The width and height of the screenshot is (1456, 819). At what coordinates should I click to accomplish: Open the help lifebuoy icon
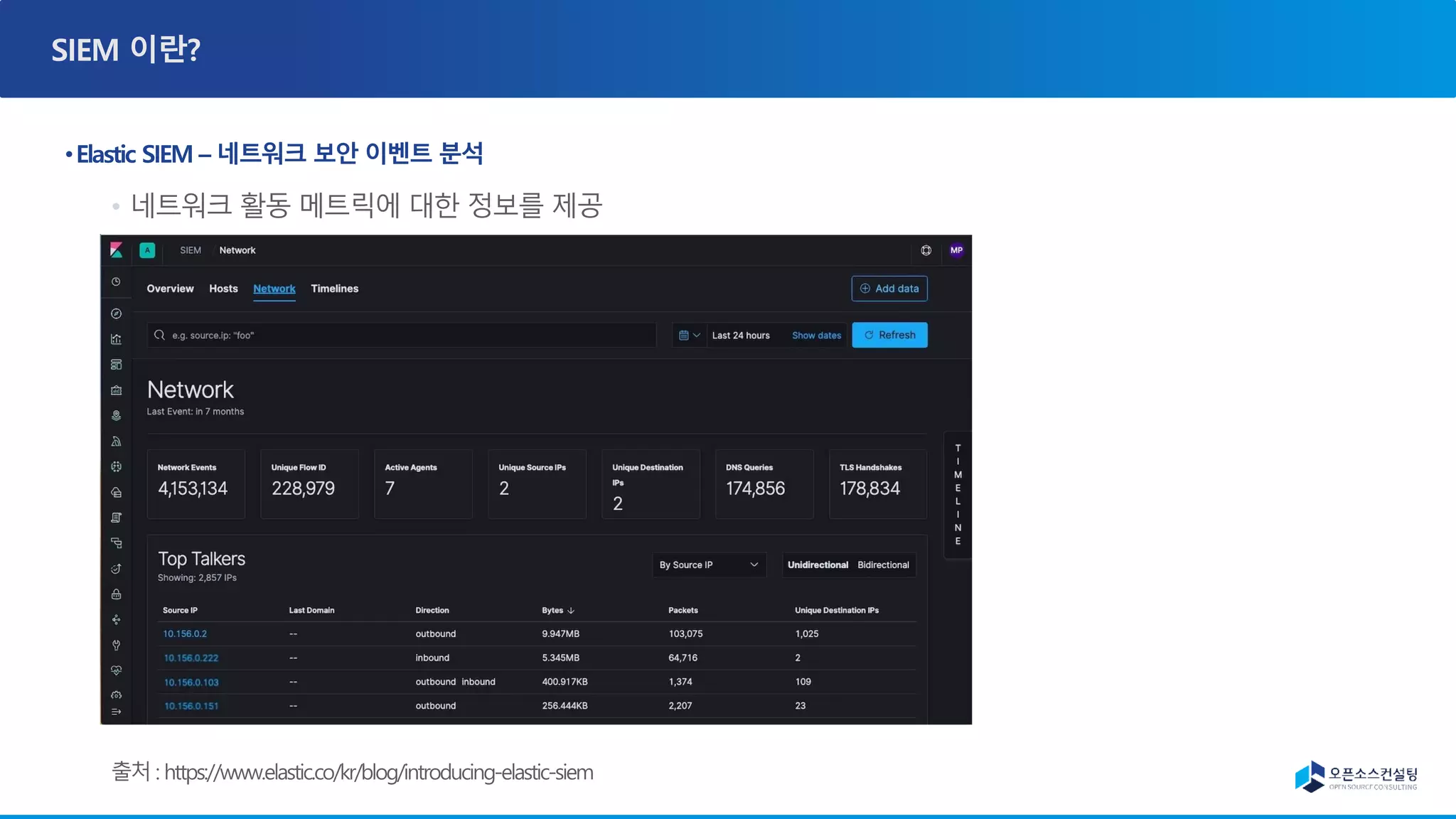(926, 250)
